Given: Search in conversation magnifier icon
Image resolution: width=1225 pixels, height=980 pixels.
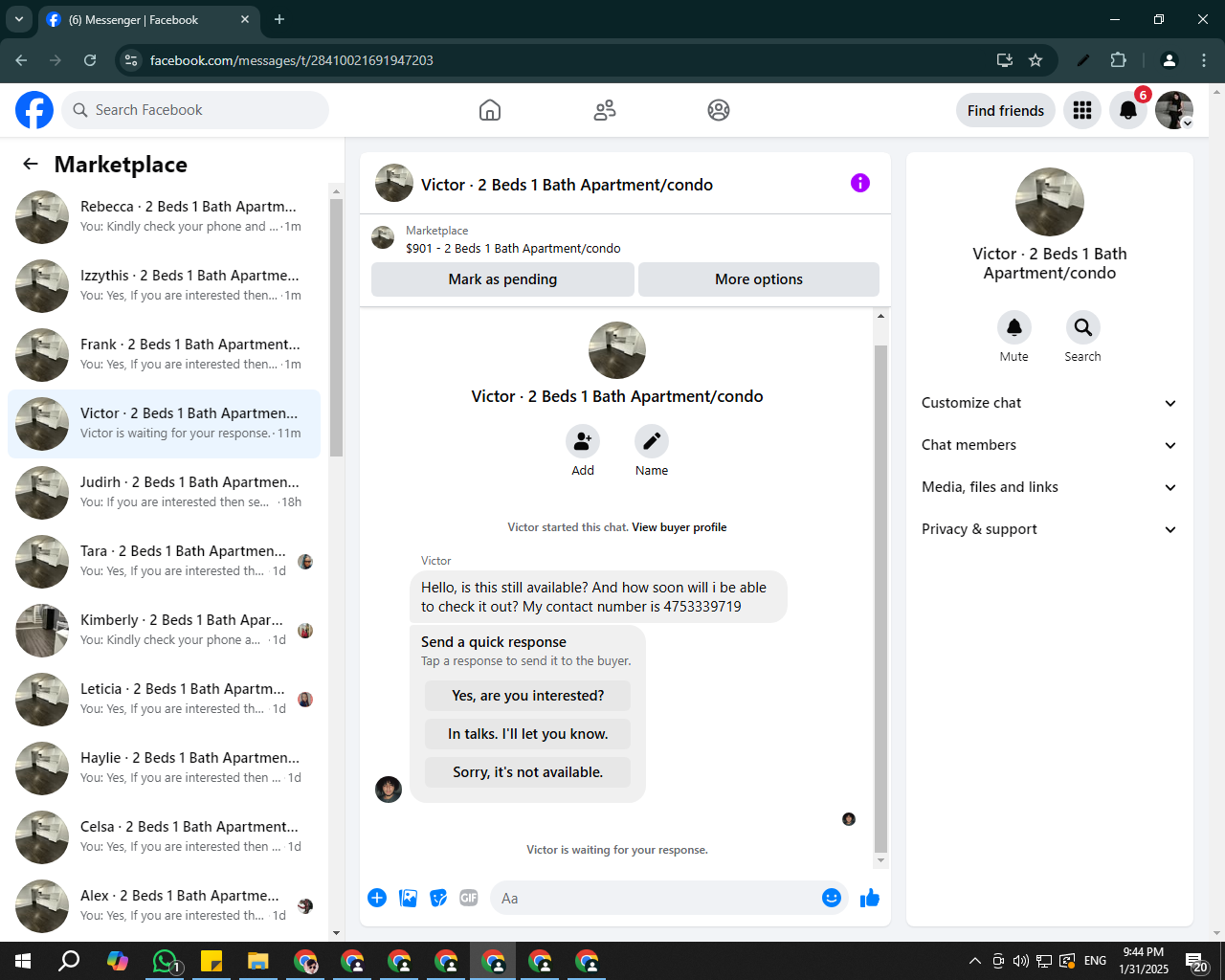Looking at the screenshot, I should [x=1083, y=327].
